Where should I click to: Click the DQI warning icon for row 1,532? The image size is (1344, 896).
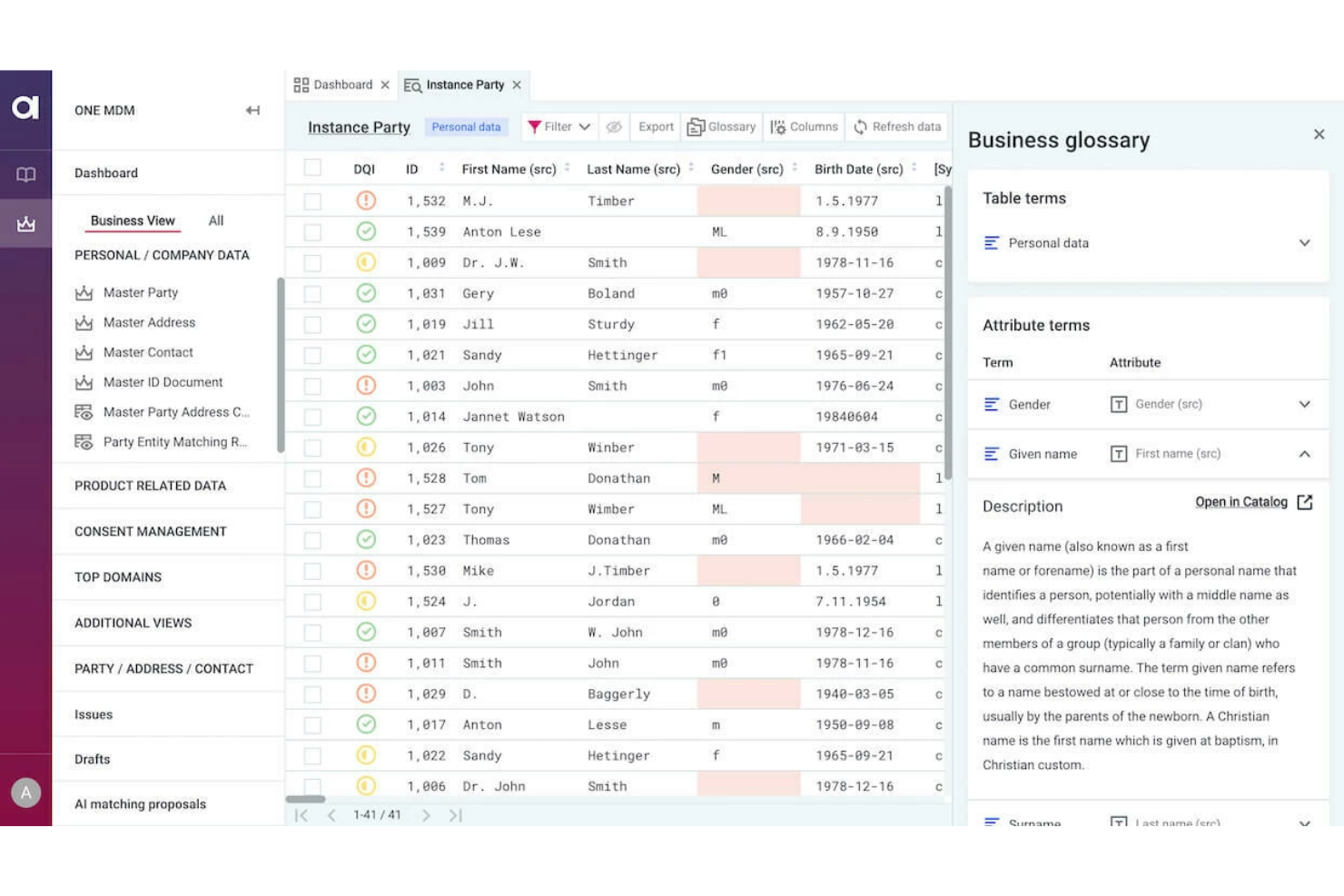pyautogui.click(x=366, y=201)
